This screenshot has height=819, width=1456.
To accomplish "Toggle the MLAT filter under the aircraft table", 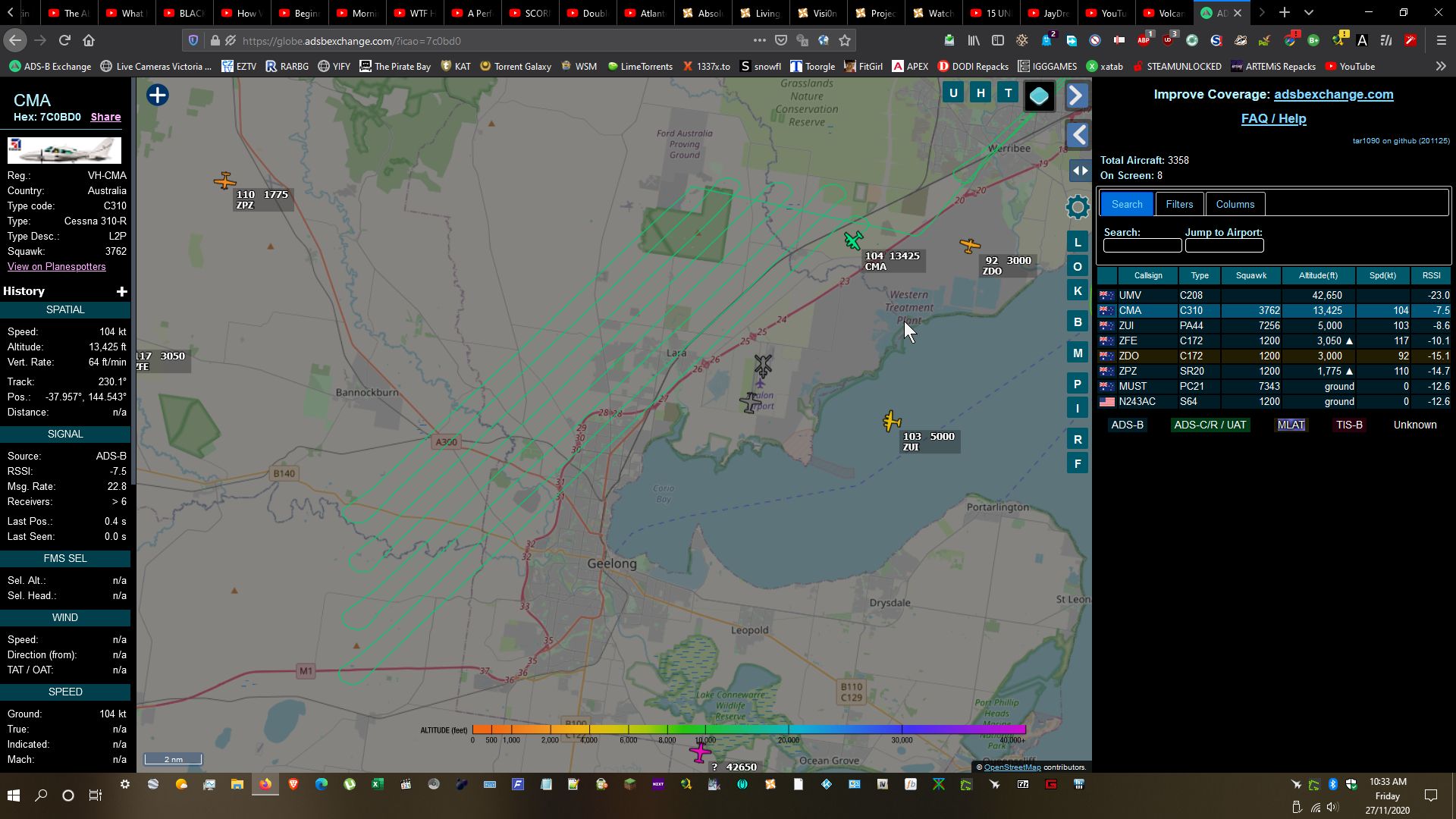I will [x=1291, y=425].
